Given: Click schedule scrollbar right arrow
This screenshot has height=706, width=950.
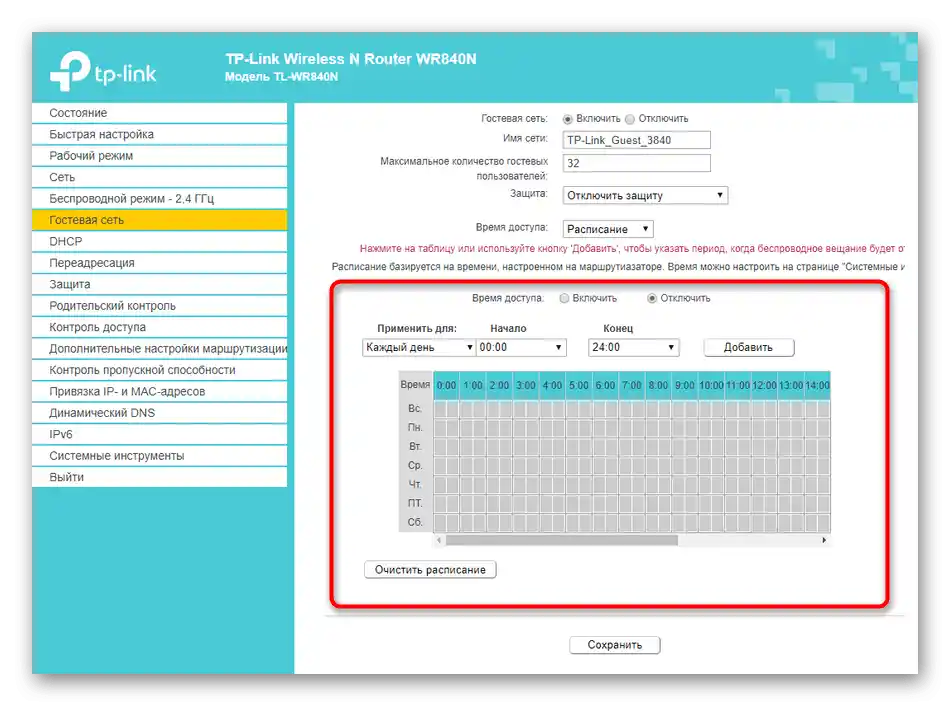Looking at the screenshot, I should (824, 540).
